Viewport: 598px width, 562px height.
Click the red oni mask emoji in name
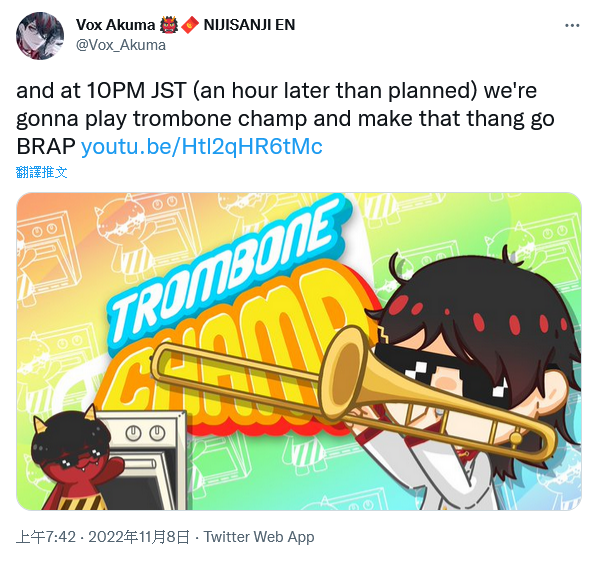point(168,25)
